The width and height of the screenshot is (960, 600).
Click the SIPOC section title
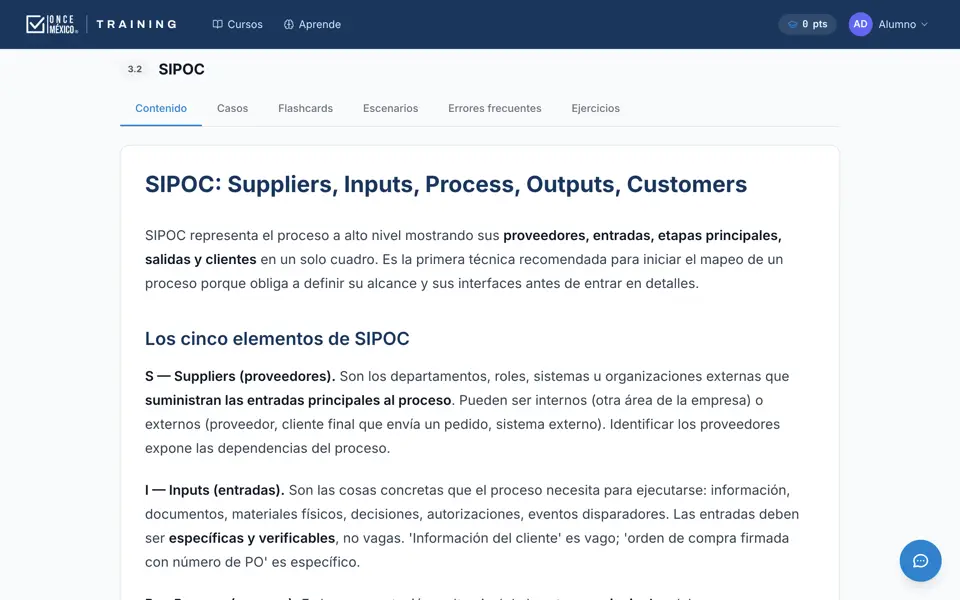point(182,69)
